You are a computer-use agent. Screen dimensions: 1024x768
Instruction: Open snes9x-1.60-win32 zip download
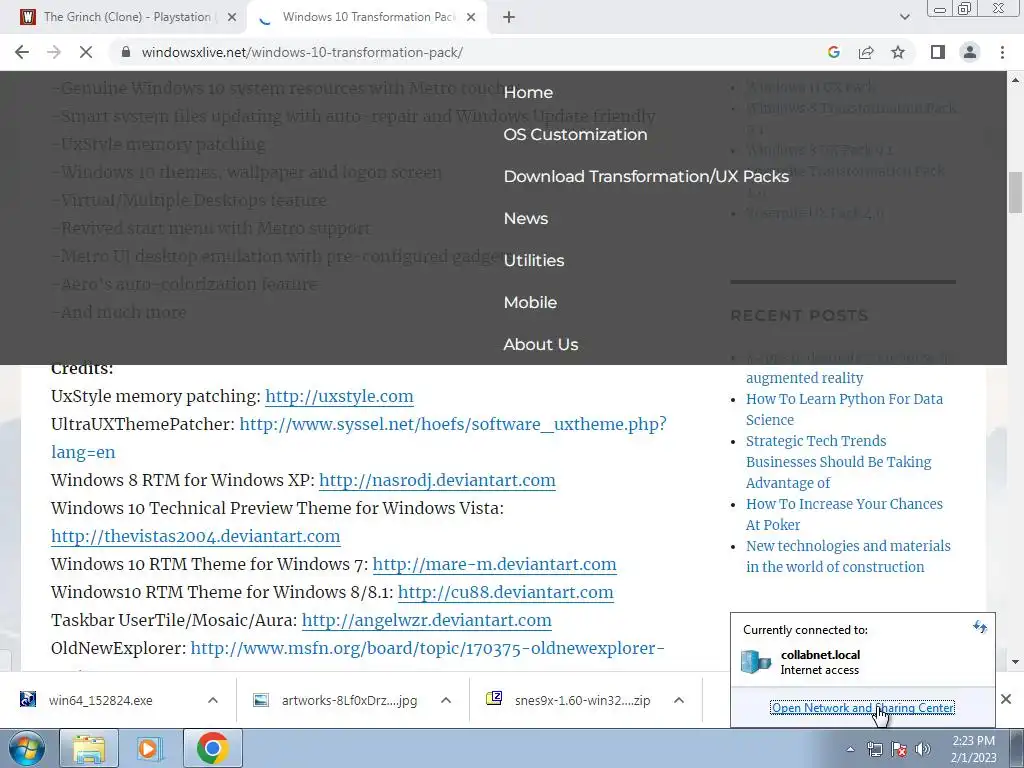pyautogui.click(x=582, y=700)
